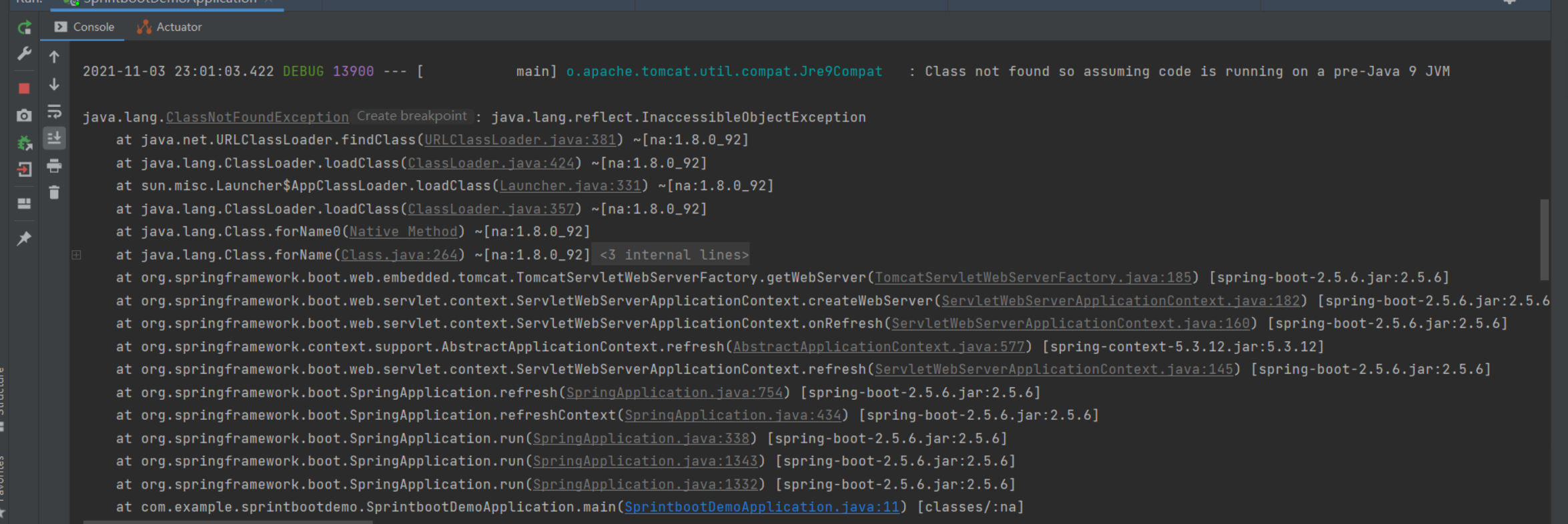The image size is (1568, 524).
Task: Switch to the Console tab
Action: [85, 27]
